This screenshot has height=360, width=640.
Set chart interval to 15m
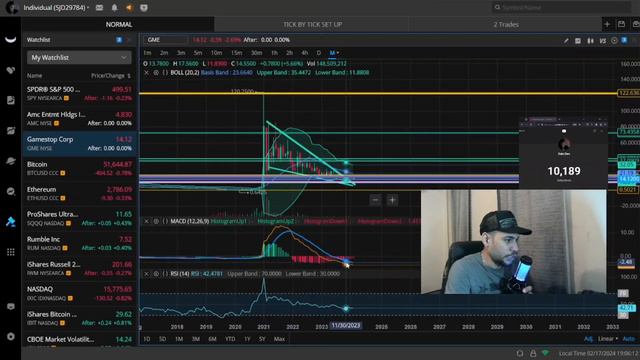pyautogui.click(x=236, y=53)
